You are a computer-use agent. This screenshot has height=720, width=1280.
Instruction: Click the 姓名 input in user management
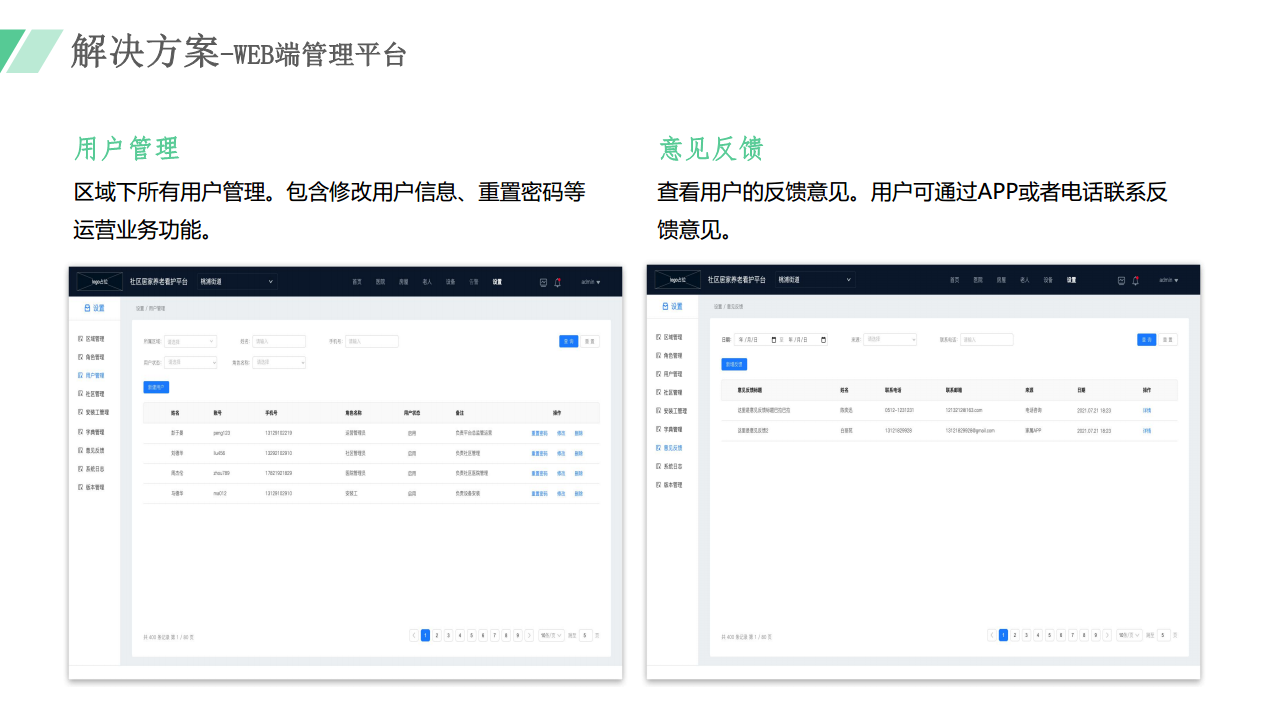click(279, 341)
